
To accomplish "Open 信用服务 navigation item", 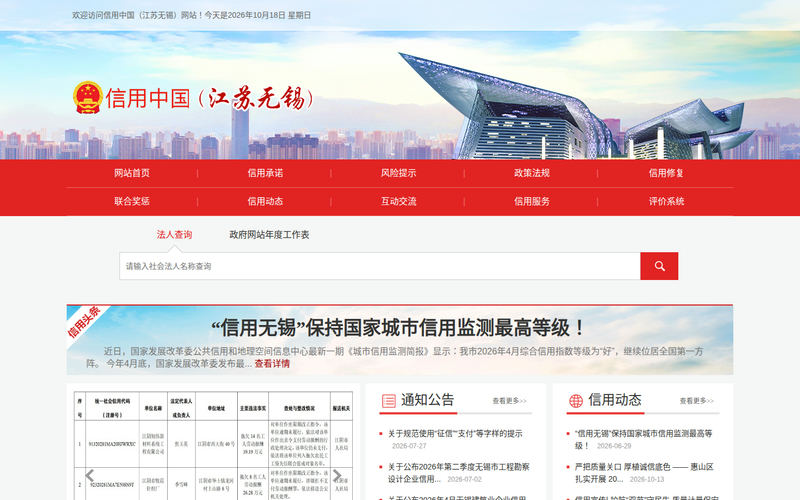I will (532, 201).
